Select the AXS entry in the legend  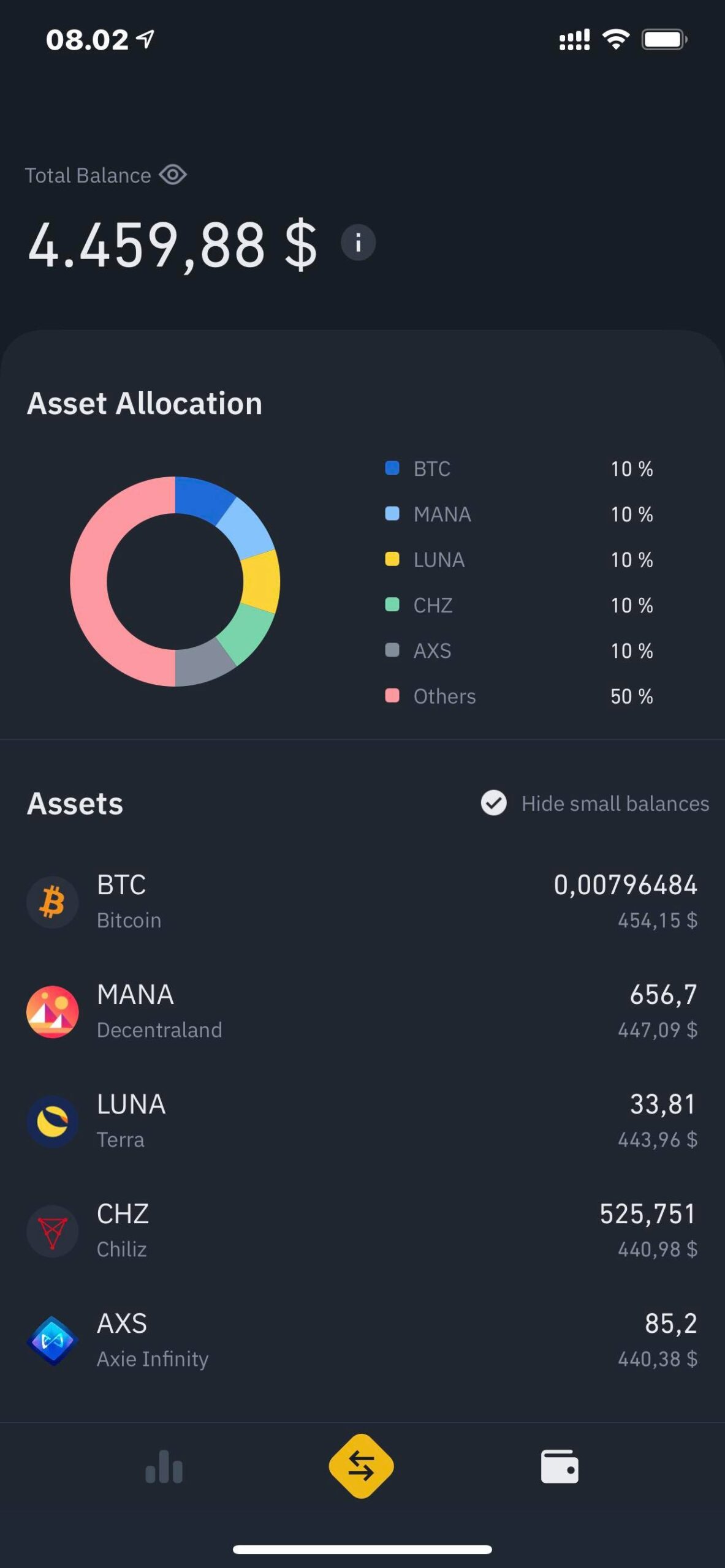[x=432, y=650]
